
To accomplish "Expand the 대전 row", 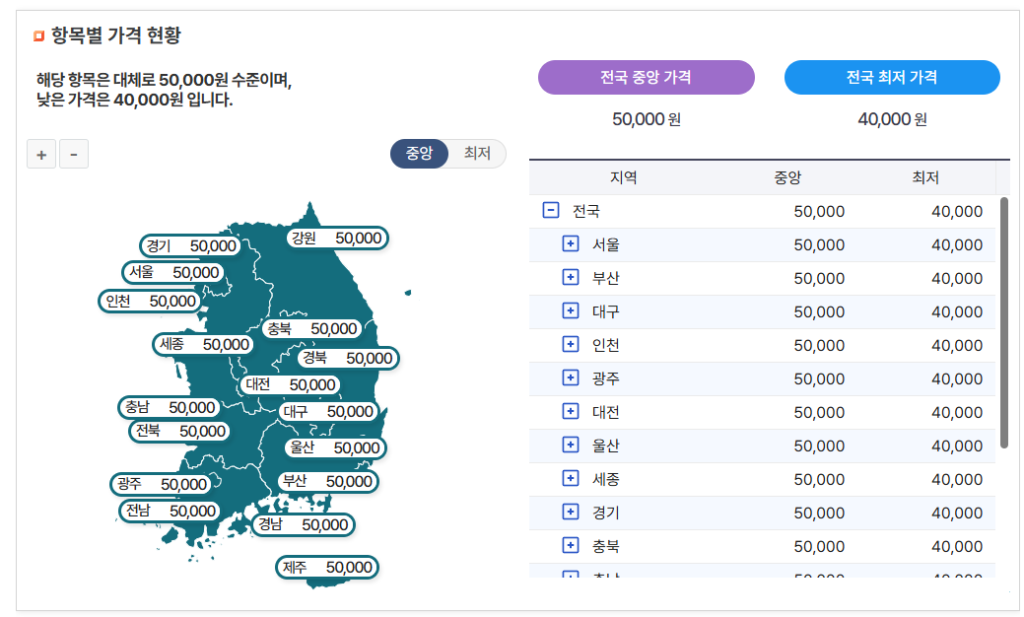I will click(x=571, y=411).
